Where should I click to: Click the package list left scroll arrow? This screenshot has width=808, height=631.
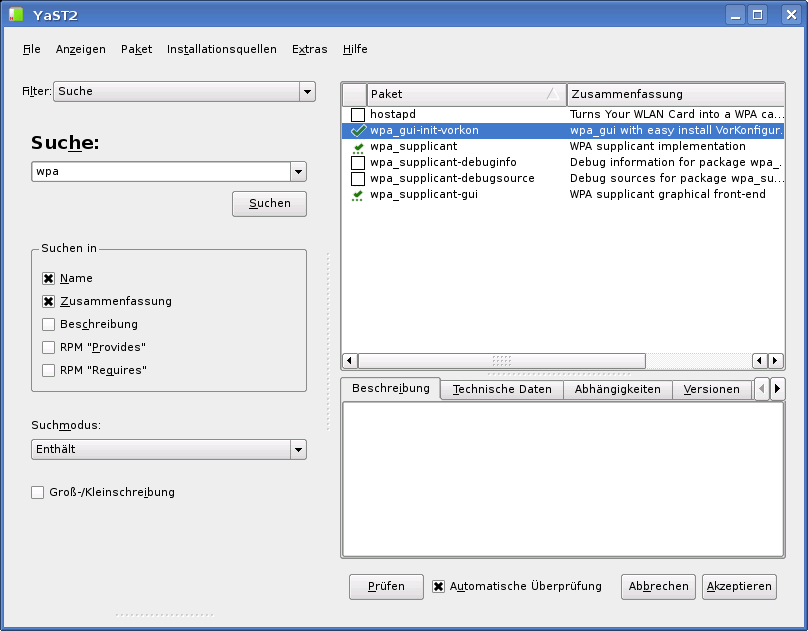coord(350,361)
